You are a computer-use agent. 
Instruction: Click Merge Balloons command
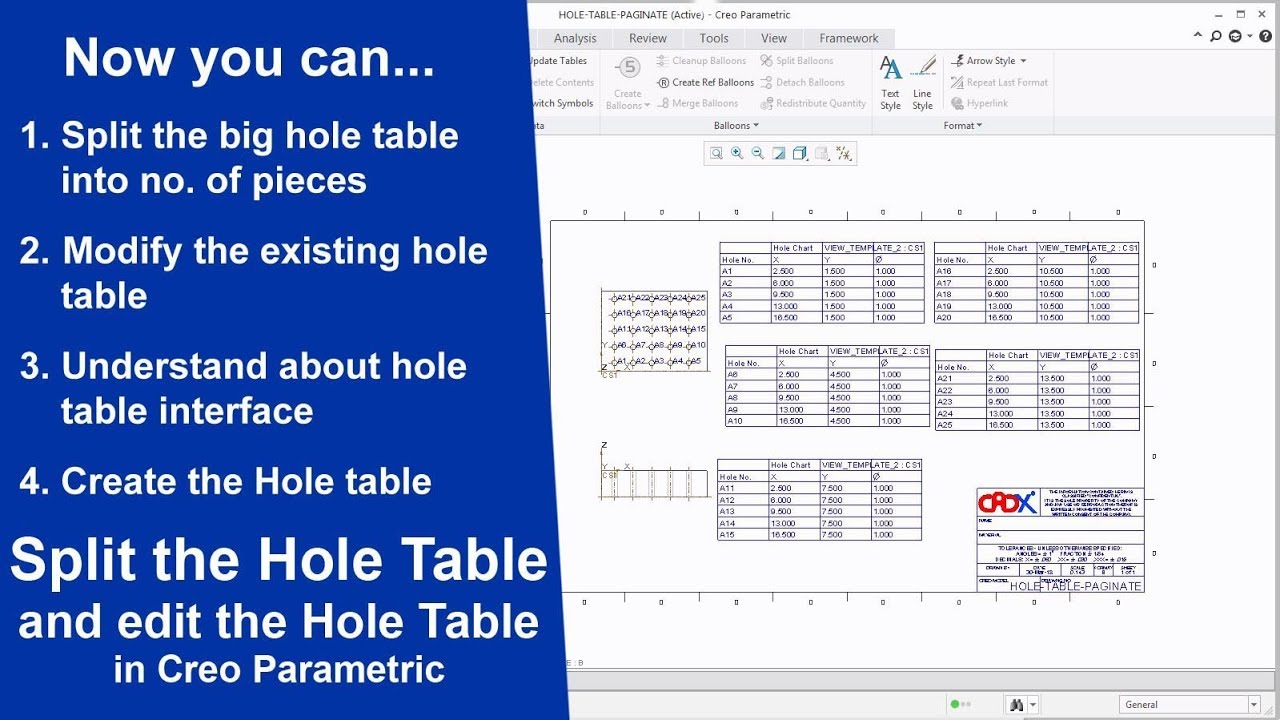[x=697, y=104]
